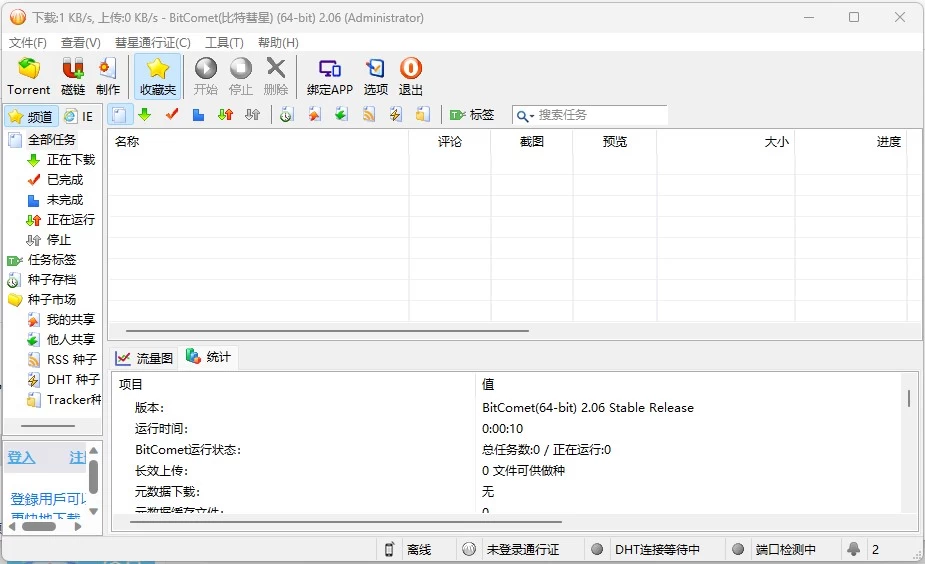This screenshot has height=564, width=925.
Task: Click the 绑定APP toolbar icon
Action: click(329, 76)
